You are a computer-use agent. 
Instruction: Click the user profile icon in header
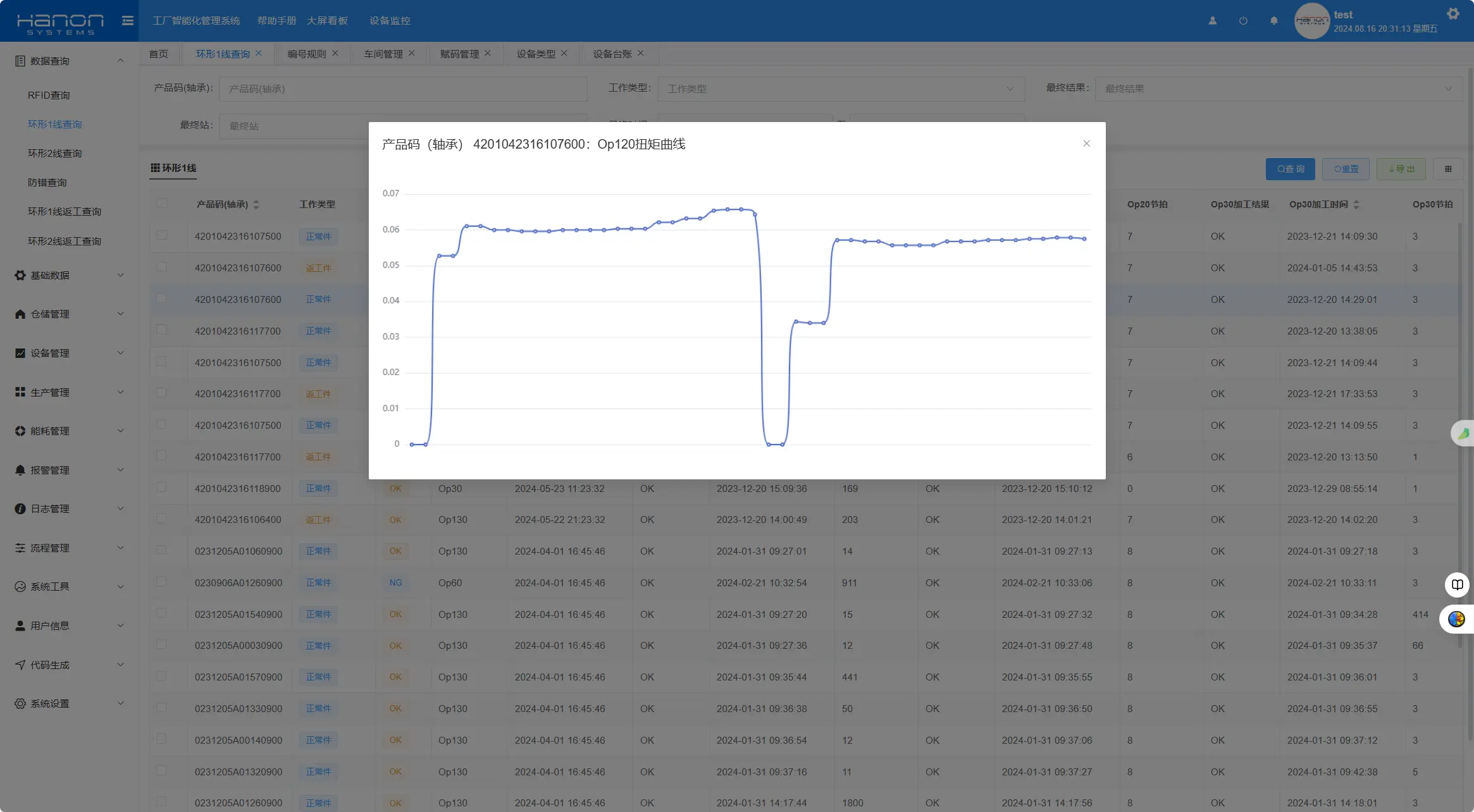(1212, 21)
